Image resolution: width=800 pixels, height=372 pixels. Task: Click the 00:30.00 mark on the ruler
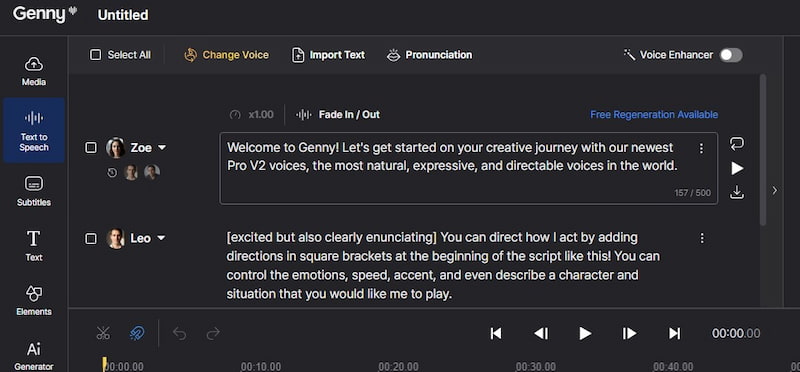pyautogui.click(x=536, y=366)
